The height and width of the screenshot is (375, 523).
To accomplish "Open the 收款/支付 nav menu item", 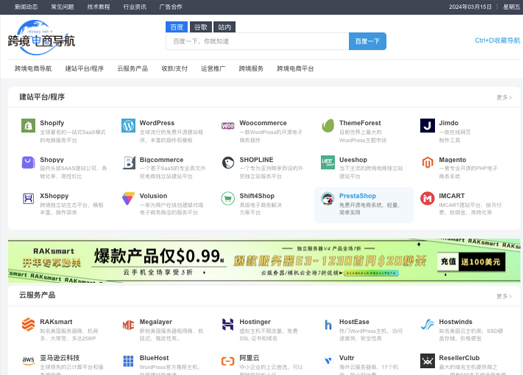I will (174, 69).
